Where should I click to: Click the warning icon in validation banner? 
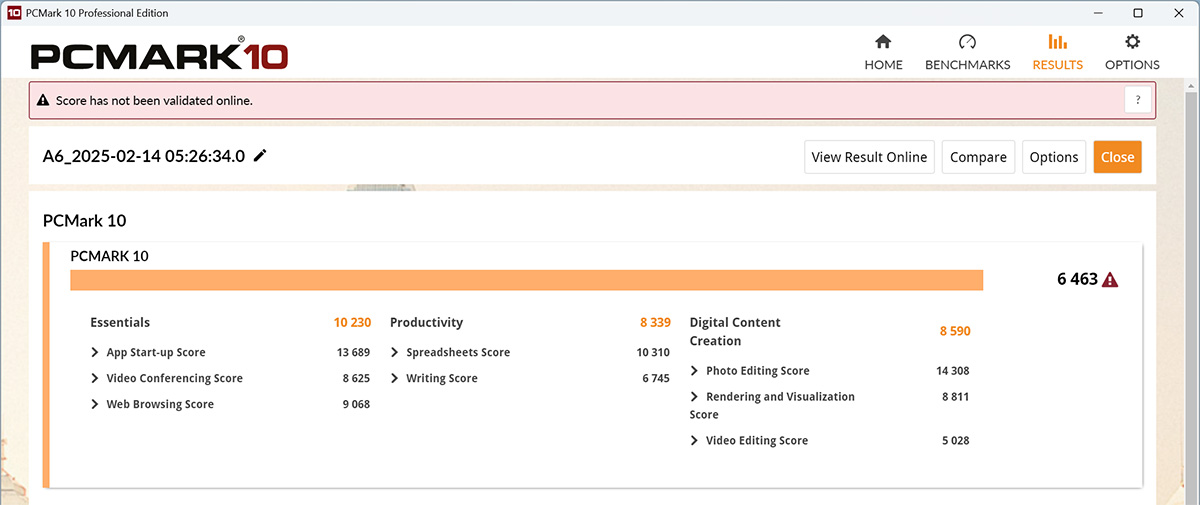43,101
